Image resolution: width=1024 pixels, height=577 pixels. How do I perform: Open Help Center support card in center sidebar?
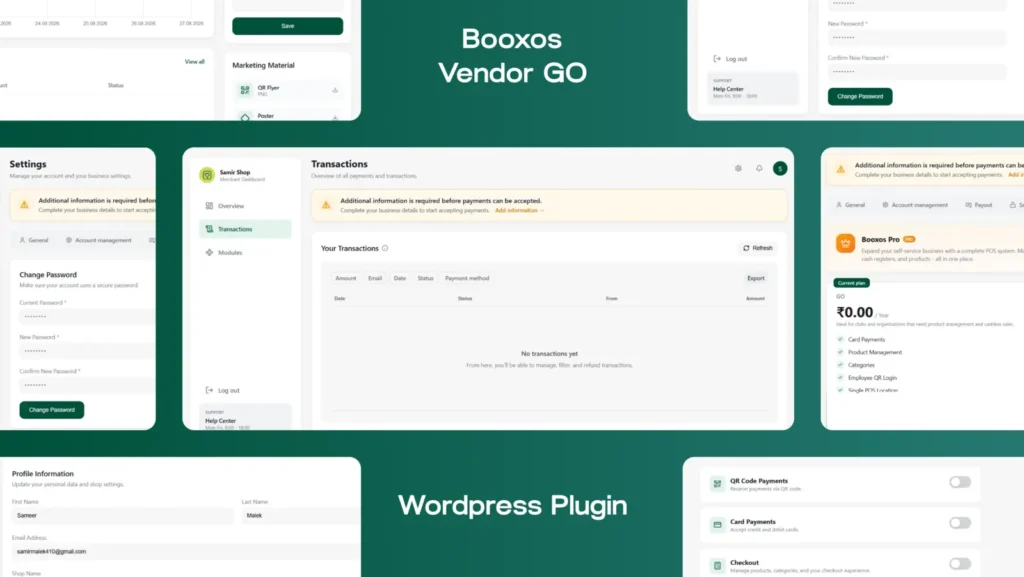(245, 417)
